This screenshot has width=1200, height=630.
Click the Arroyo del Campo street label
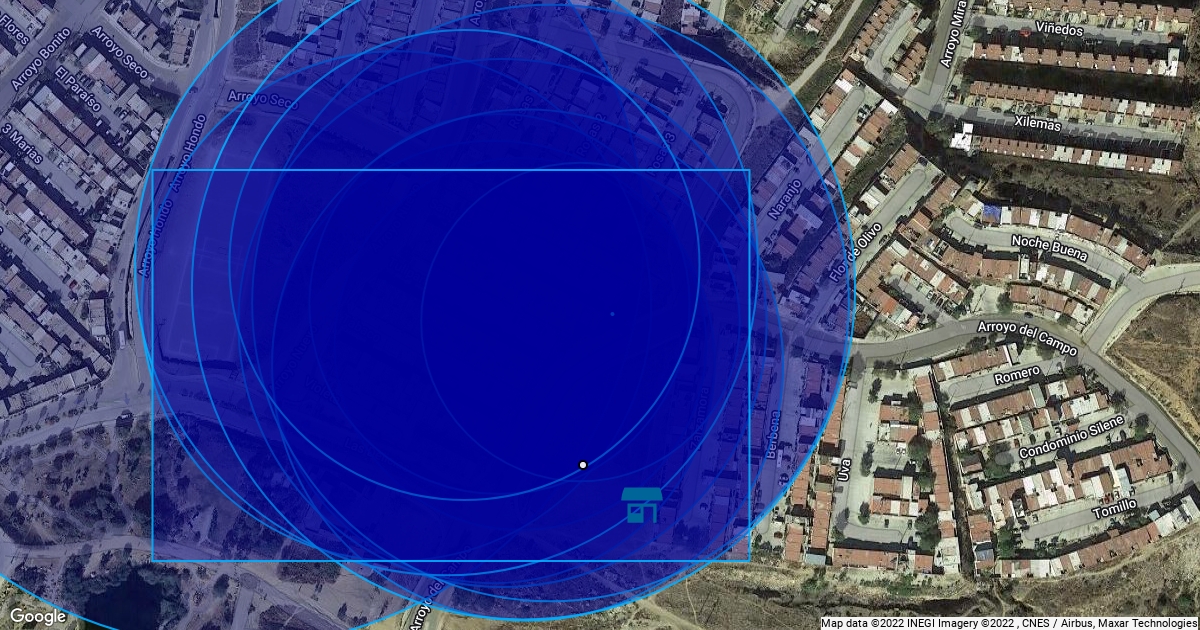[x=1027, y=337]
